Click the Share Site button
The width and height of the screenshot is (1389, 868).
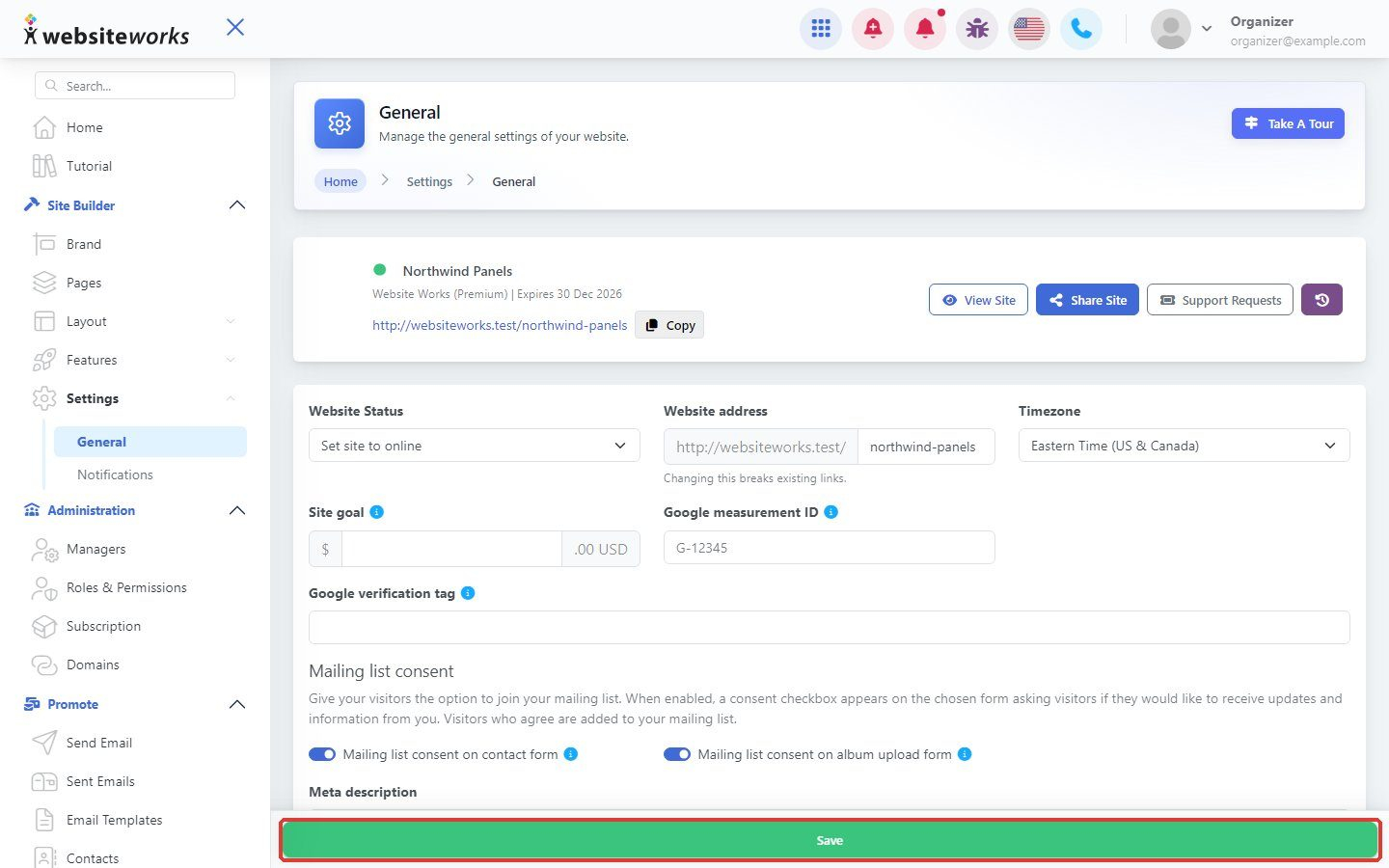[x=1088, y=300]
